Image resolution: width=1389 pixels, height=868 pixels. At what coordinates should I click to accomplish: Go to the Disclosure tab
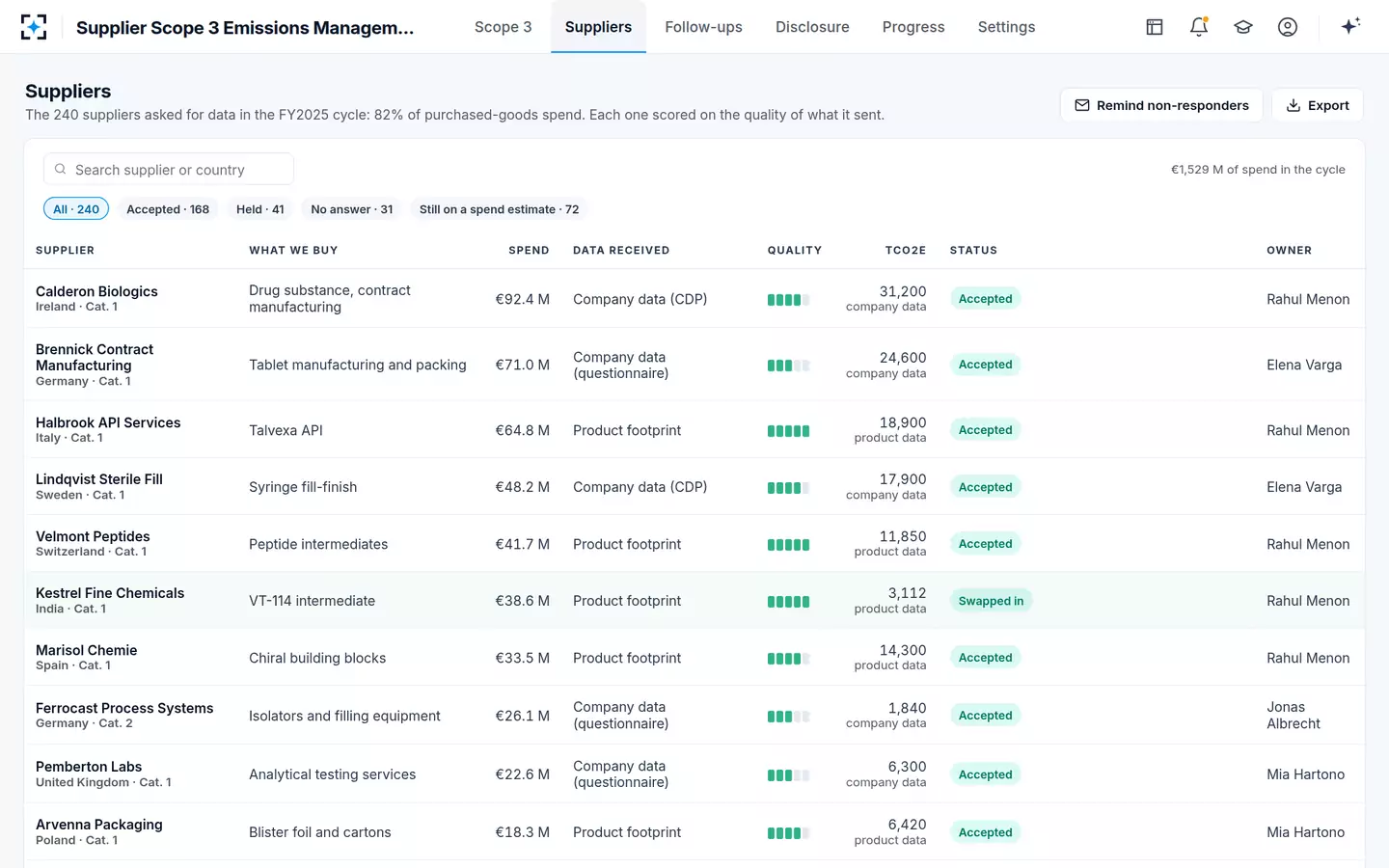[812, 27]
